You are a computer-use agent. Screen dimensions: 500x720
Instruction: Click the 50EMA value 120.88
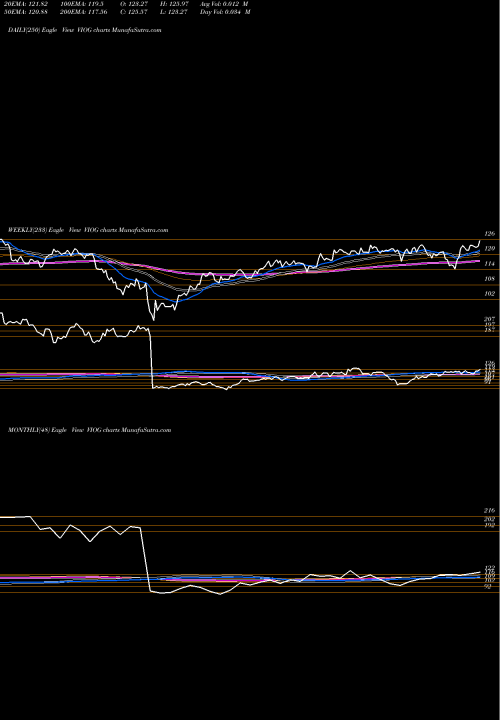(x=24, y=12)
